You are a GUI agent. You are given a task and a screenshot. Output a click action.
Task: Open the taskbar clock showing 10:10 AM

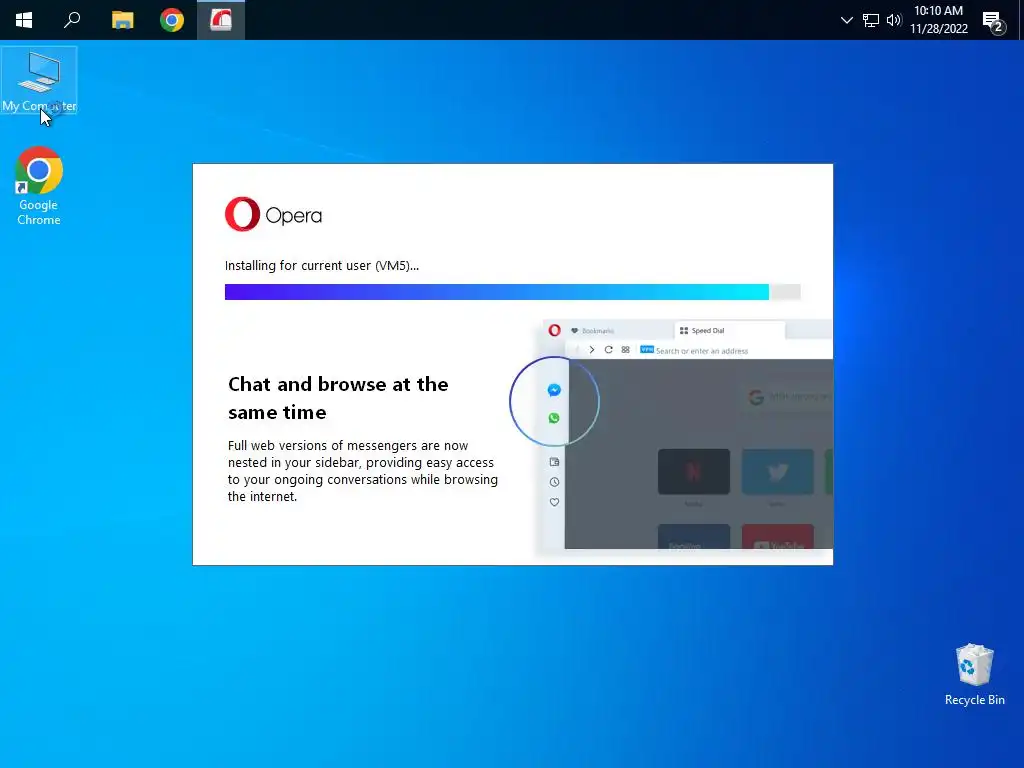938,20
